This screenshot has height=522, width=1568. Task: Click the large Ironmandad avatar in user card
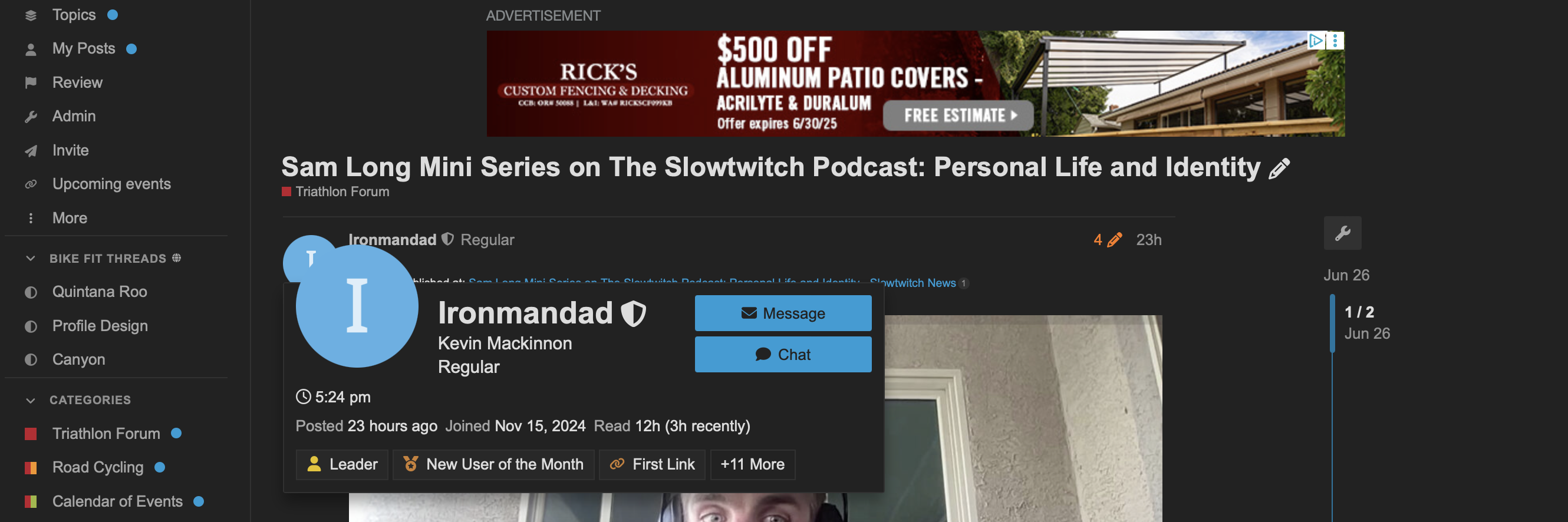(357, 306)
